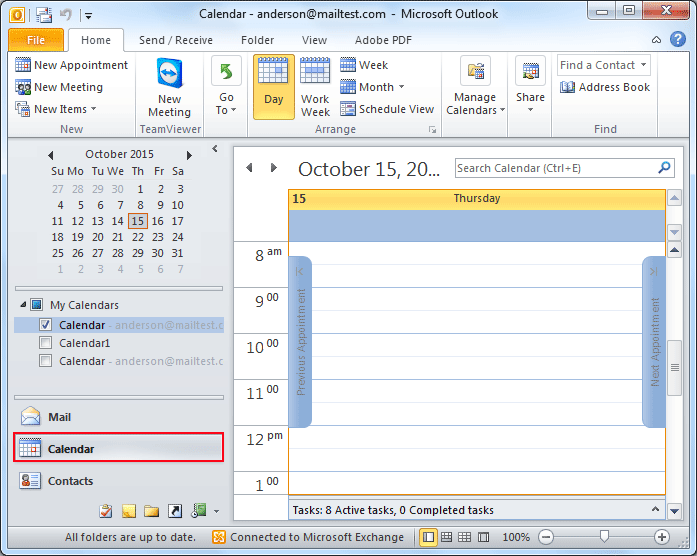Select October 15 in the mini calendar
Image resolution: width=697 pixels, height=556 pixels.
coord(138,221)
